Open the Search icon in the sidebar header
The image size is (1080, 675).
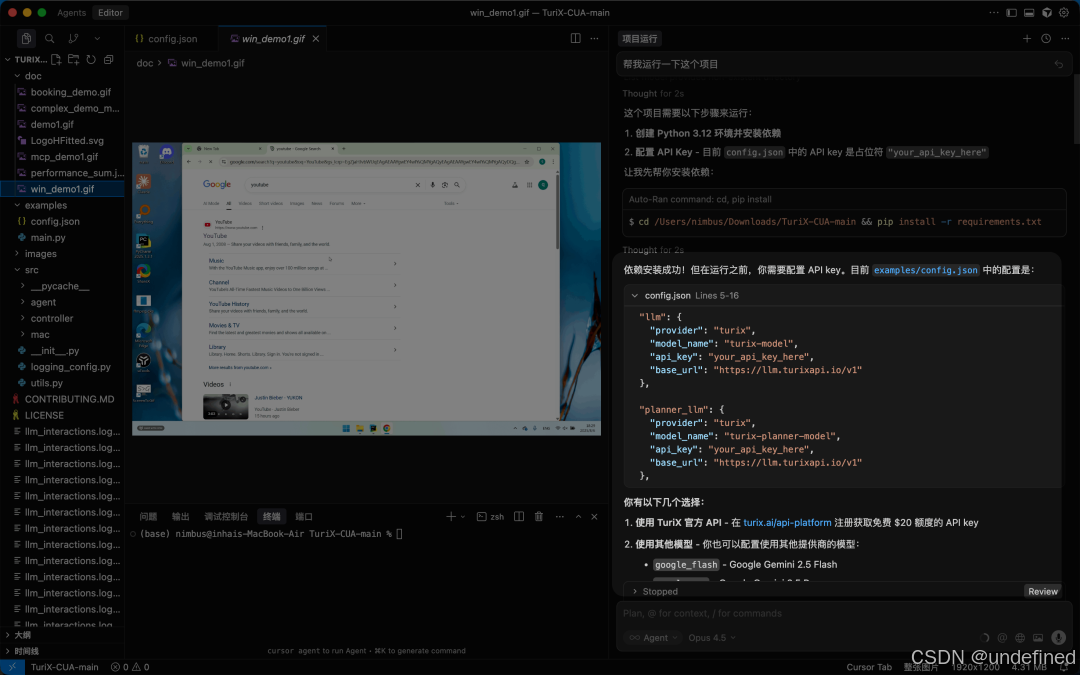[49, 38]
